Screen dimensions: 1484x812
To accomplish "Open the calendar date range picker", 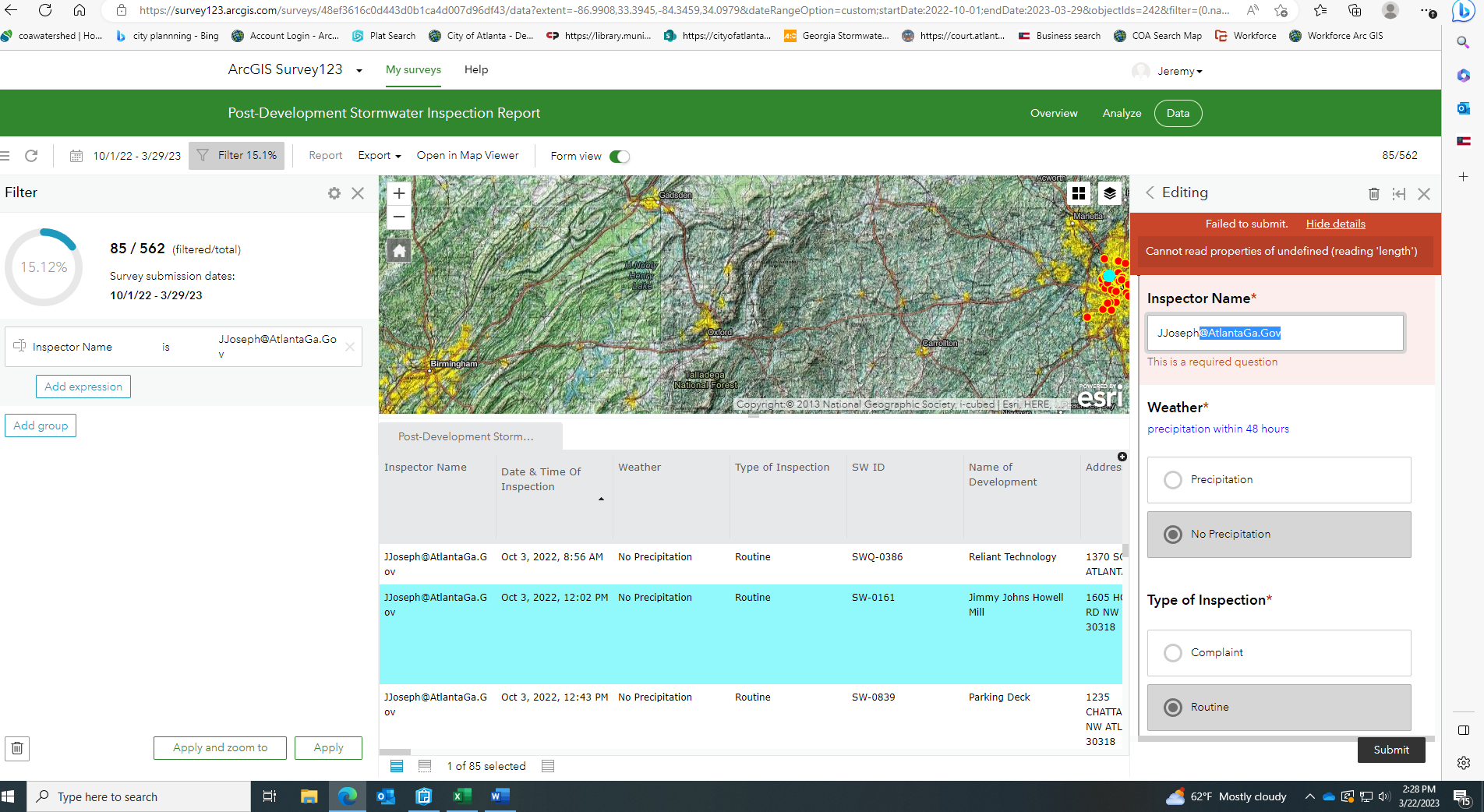I will 76,156.
